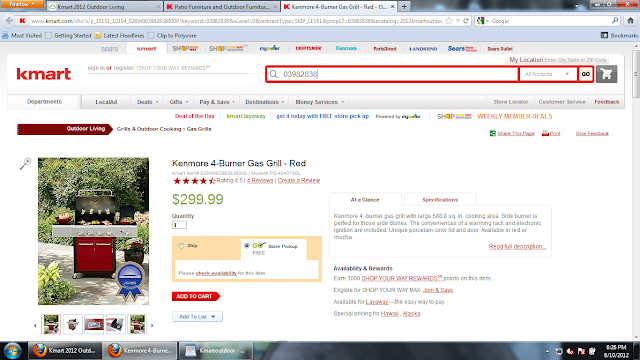Open the All Products search dropdown
Viewport: 640px width, 360px height.
tap(547, 74)
